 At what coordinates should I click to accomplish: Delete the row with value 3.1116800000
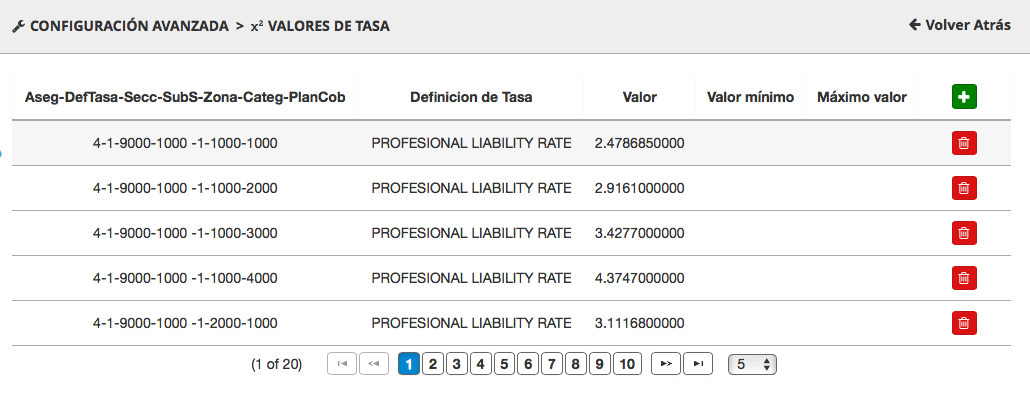point(964,323)
